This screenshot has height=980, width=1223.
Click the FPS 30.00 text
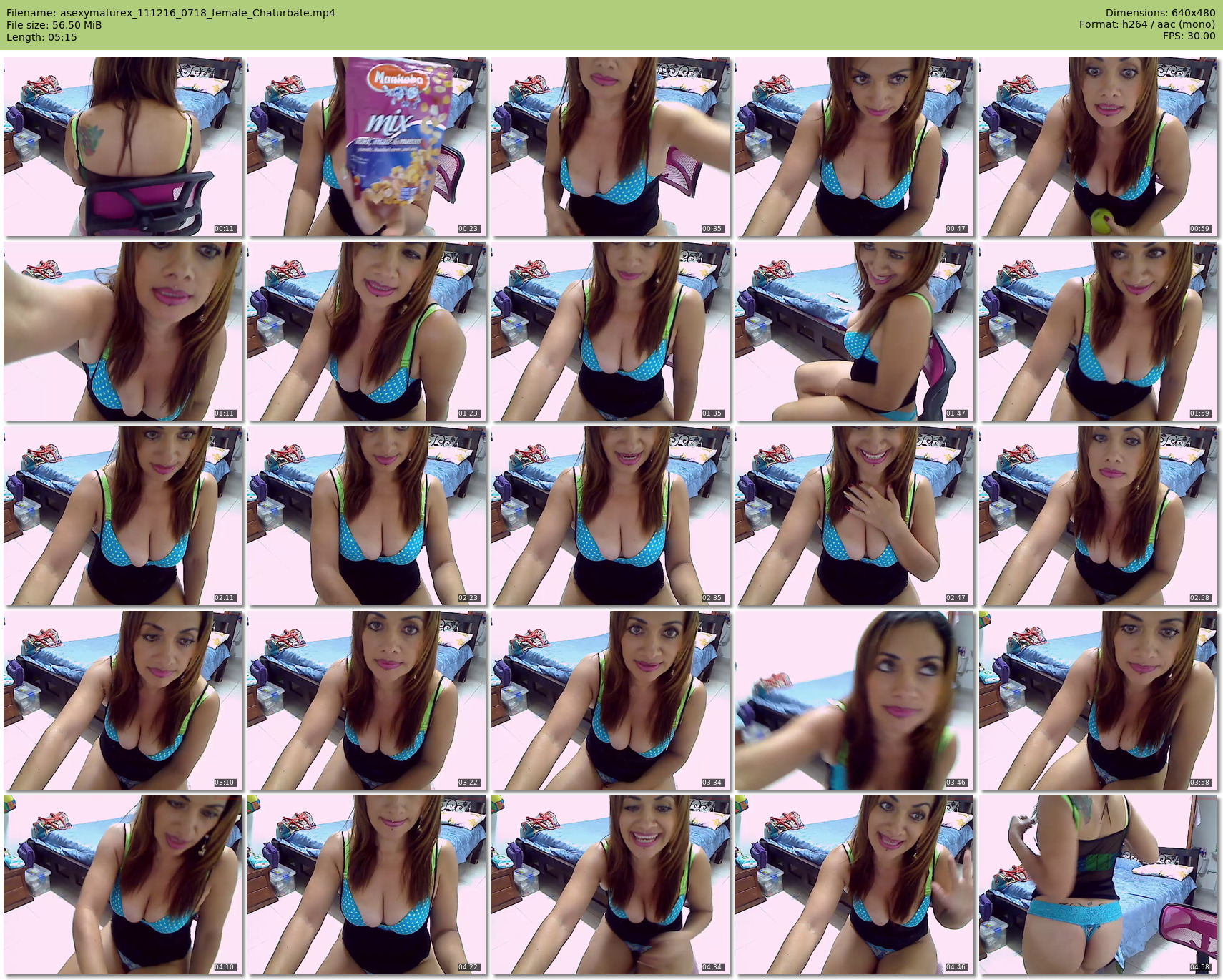point(1189,36)
